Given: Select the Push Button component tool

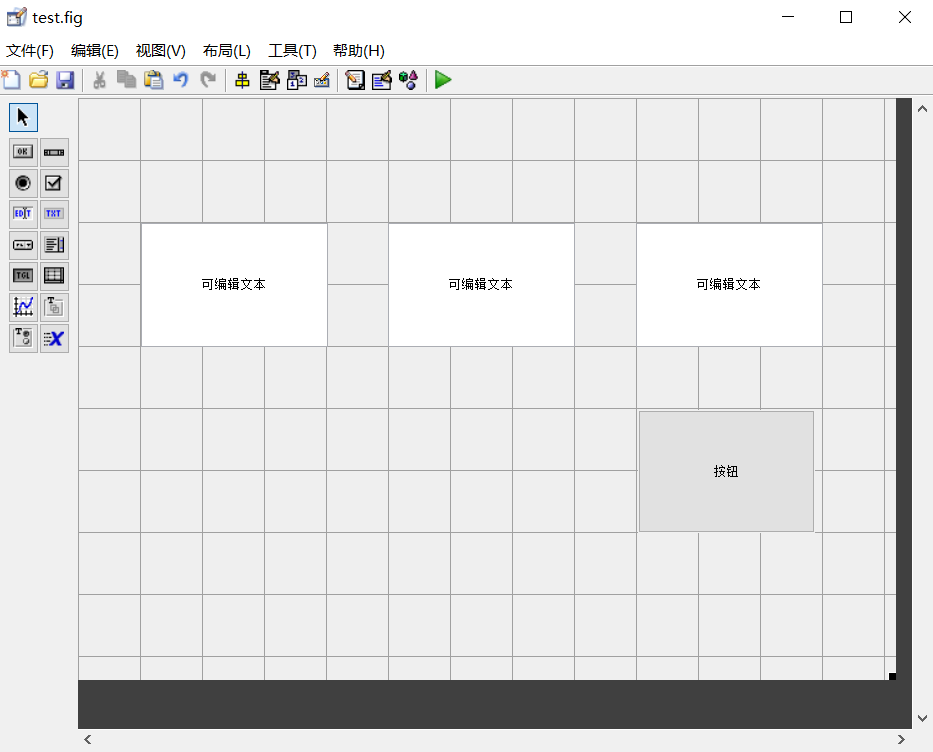Looking at the screenshot, I should pos(23,152).
